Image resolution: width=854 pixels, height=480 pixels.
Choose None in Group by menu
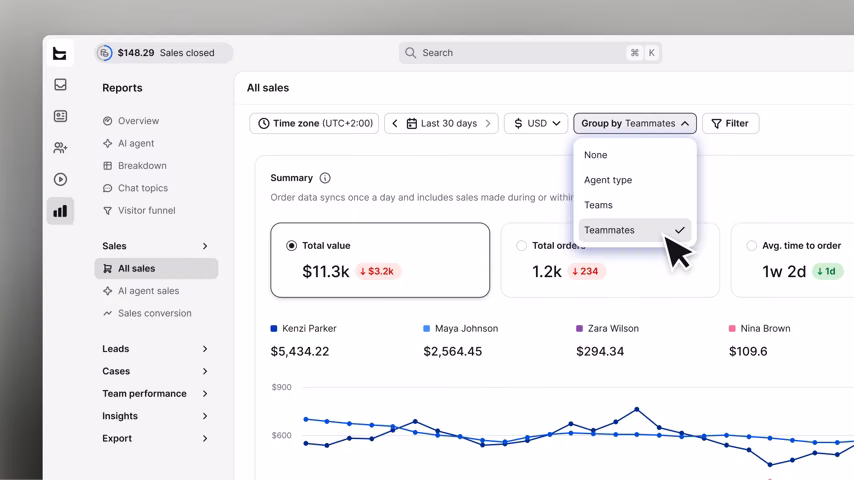(635, 155)
